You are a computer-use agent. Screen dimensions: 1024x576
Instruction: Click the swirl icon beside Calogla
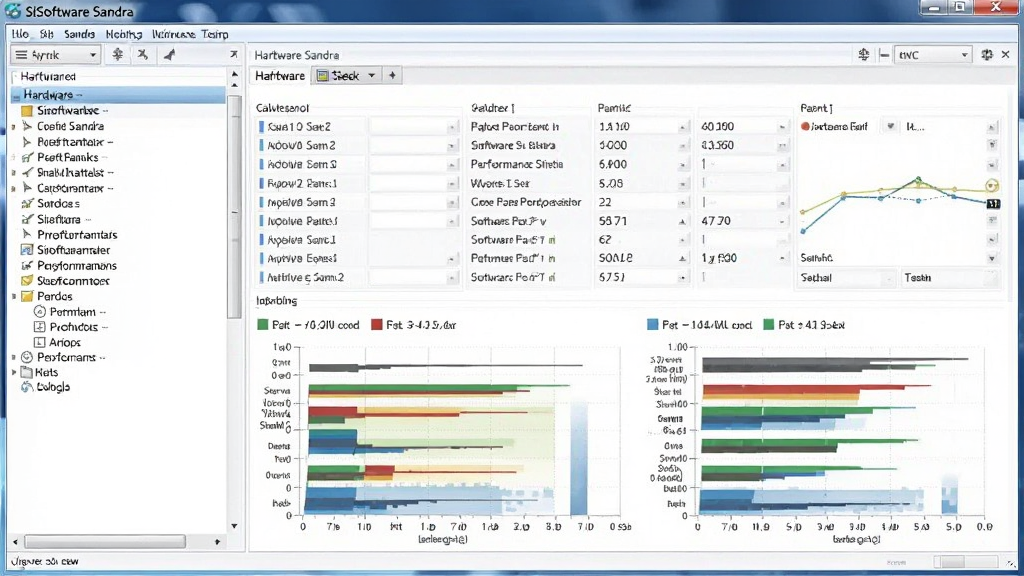click(x=27, y=387)
